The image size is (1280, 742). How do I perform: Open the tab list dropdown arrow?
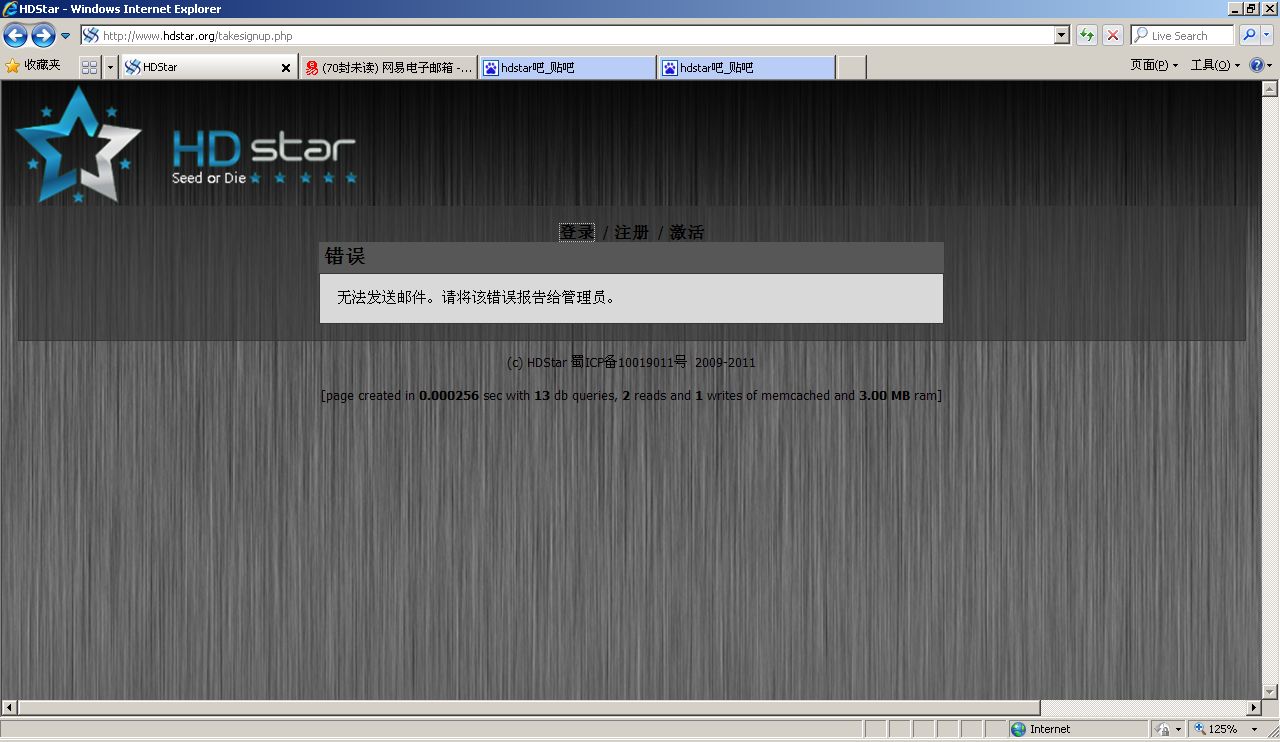(110, 67)
